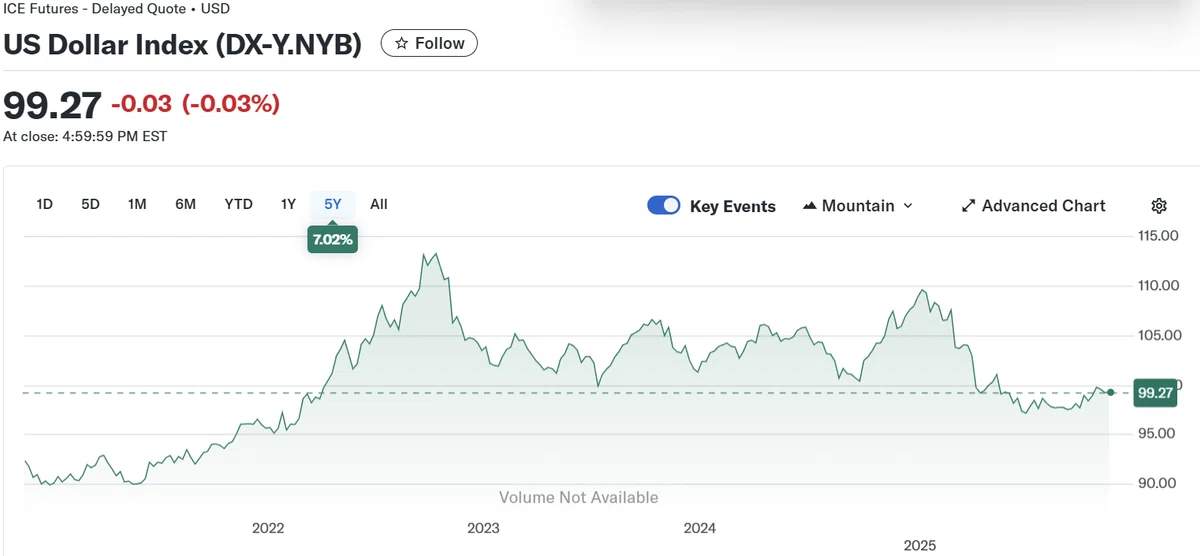Click the large 99.27 quote price
1200x556 pixels.
click(53, 104)
